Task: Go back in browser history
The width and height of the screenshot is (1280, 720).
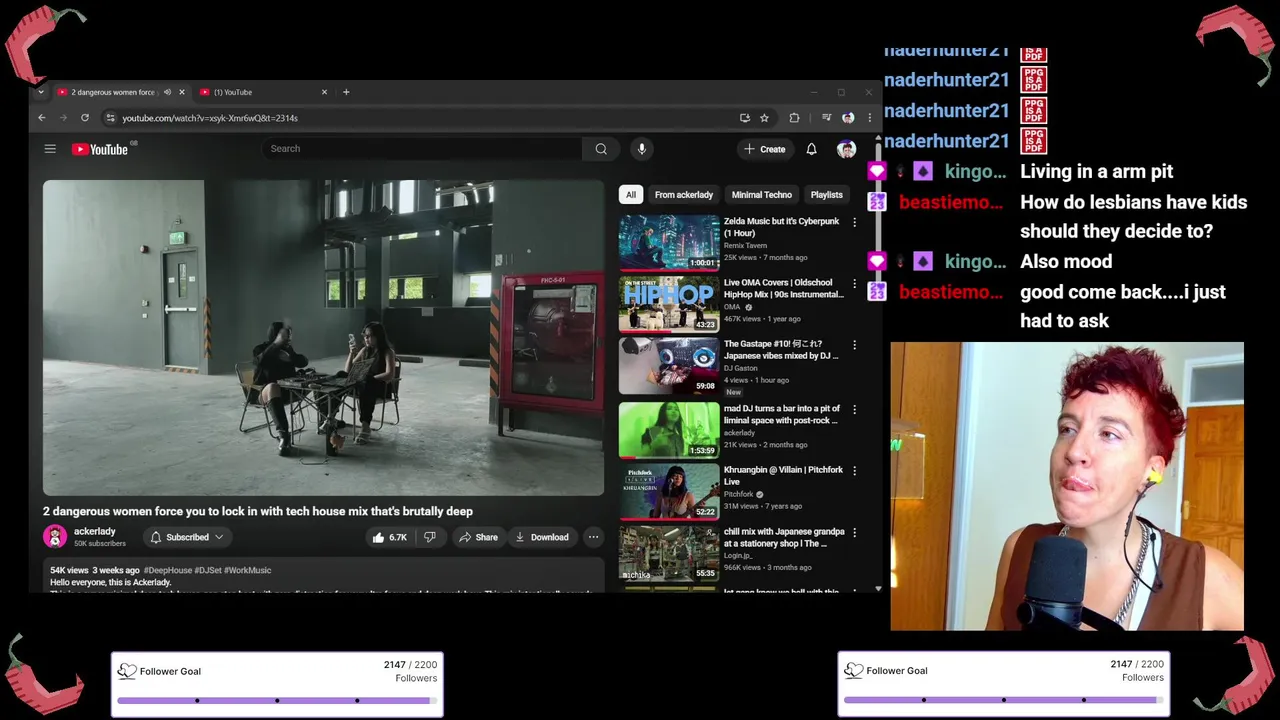Action: (x=42, y=118)
